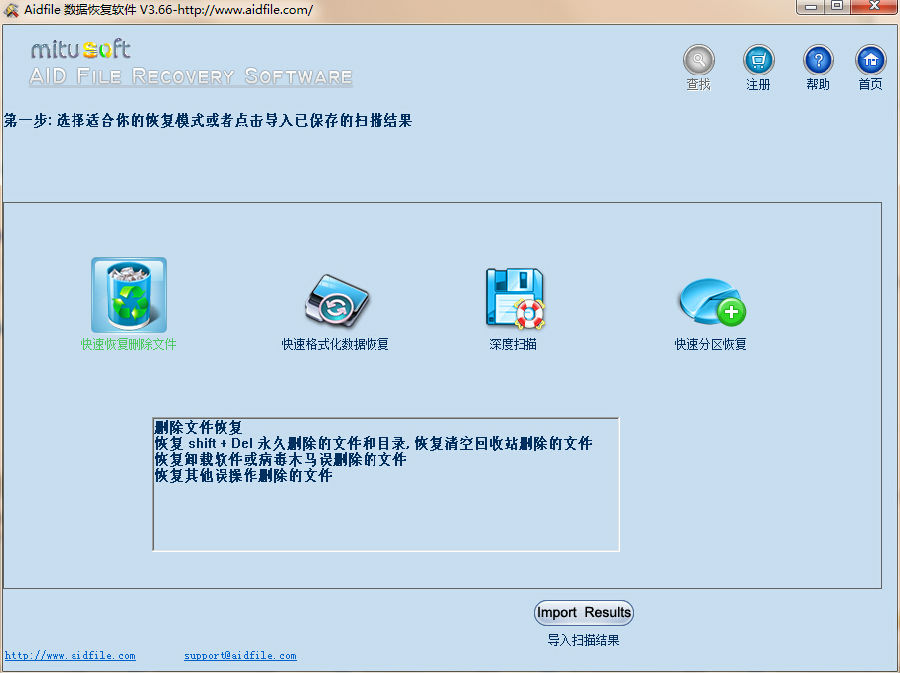Click the 快速格式化数据恢复 text label

[335, 345]
